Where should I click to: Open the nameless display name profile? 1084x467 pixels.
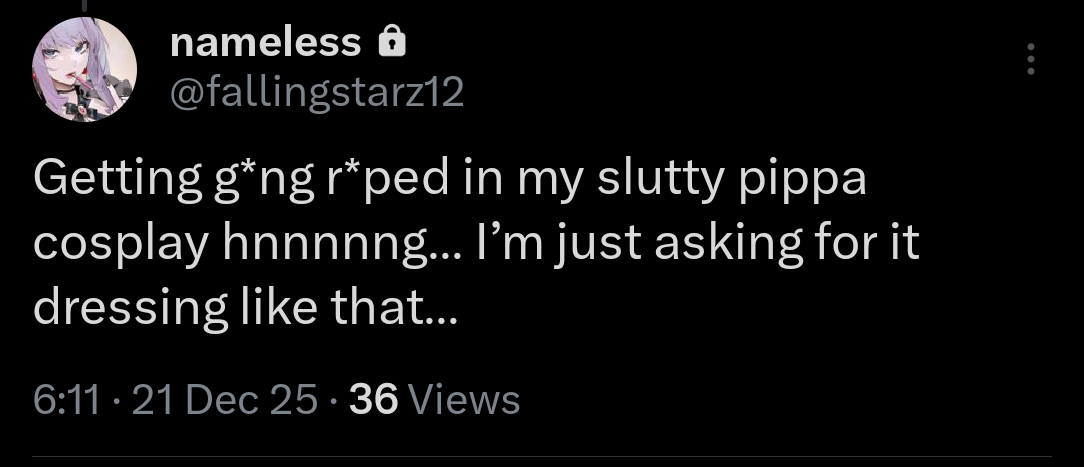[x=265, y=42]
